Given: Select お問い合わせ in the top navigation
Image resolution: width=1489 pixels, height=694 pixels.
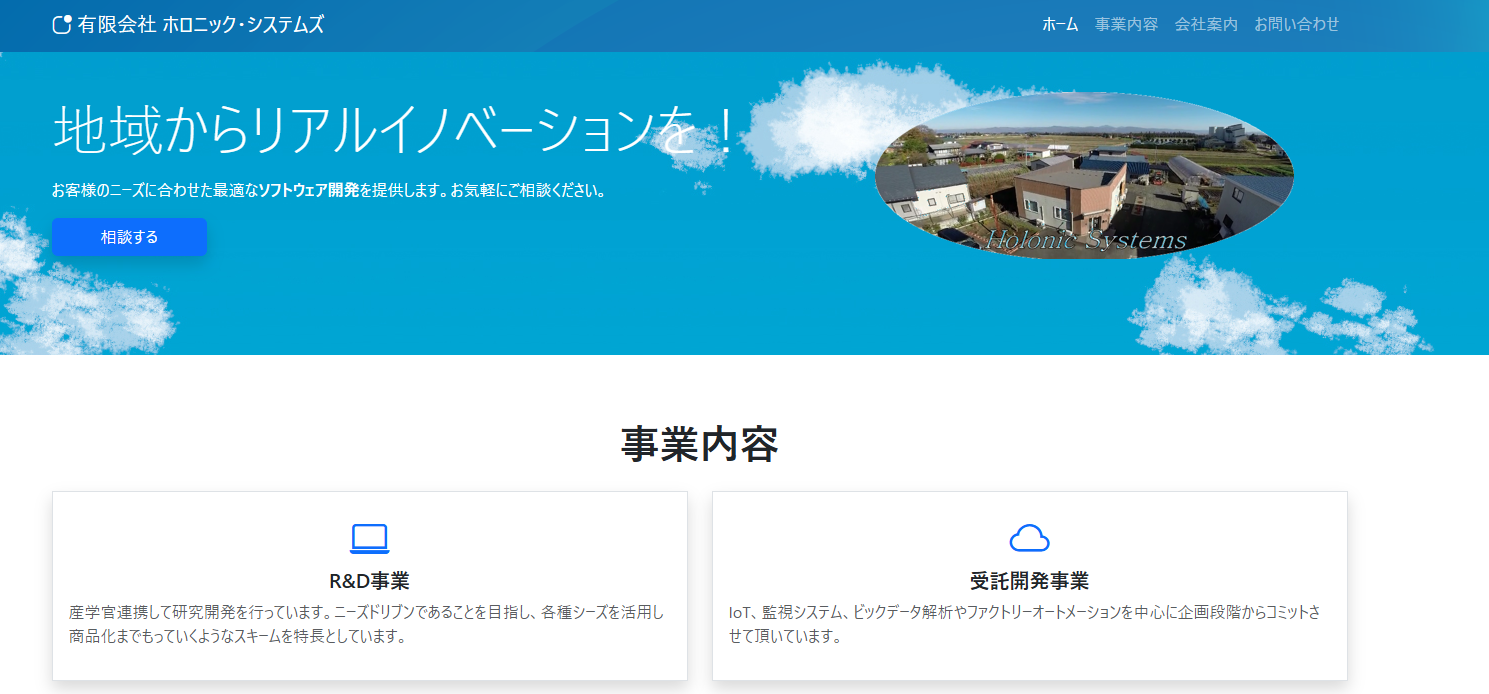Looking at the screenshot, I should 1296,24.
